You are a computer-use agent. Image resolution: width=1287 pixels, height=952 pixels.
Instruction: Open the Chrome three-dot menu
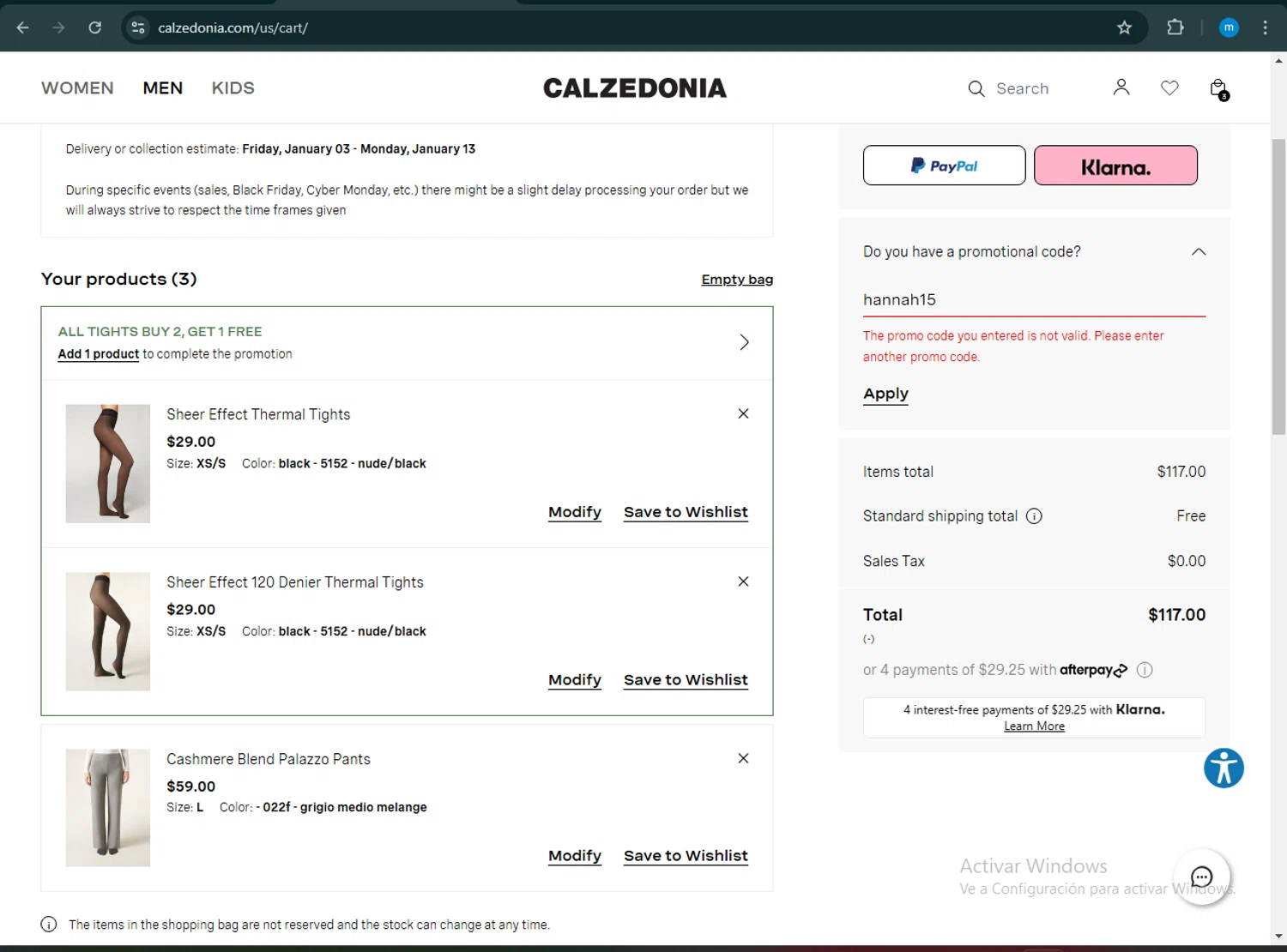[1265, 27]
